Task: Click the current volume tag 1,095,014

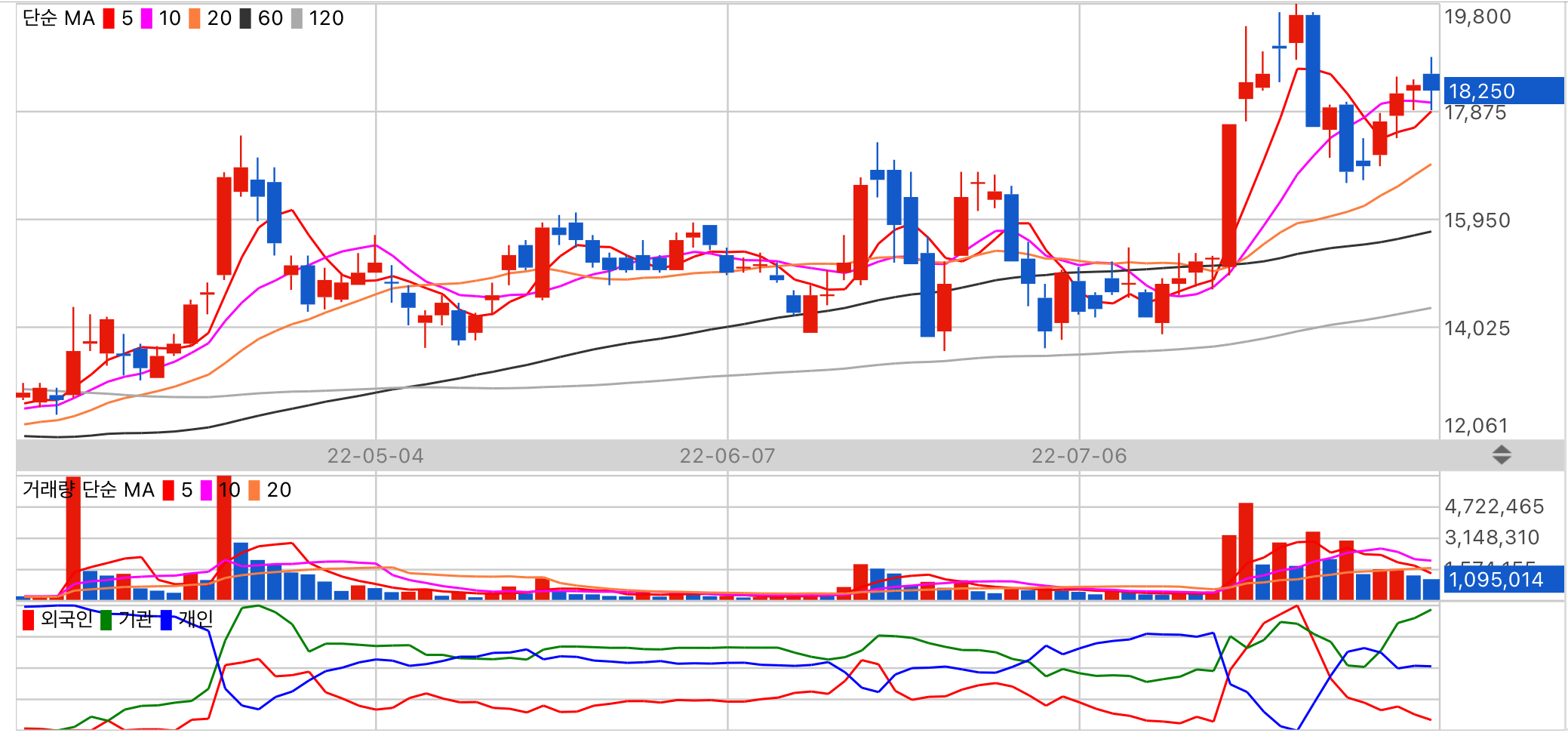Action: 1503,579
